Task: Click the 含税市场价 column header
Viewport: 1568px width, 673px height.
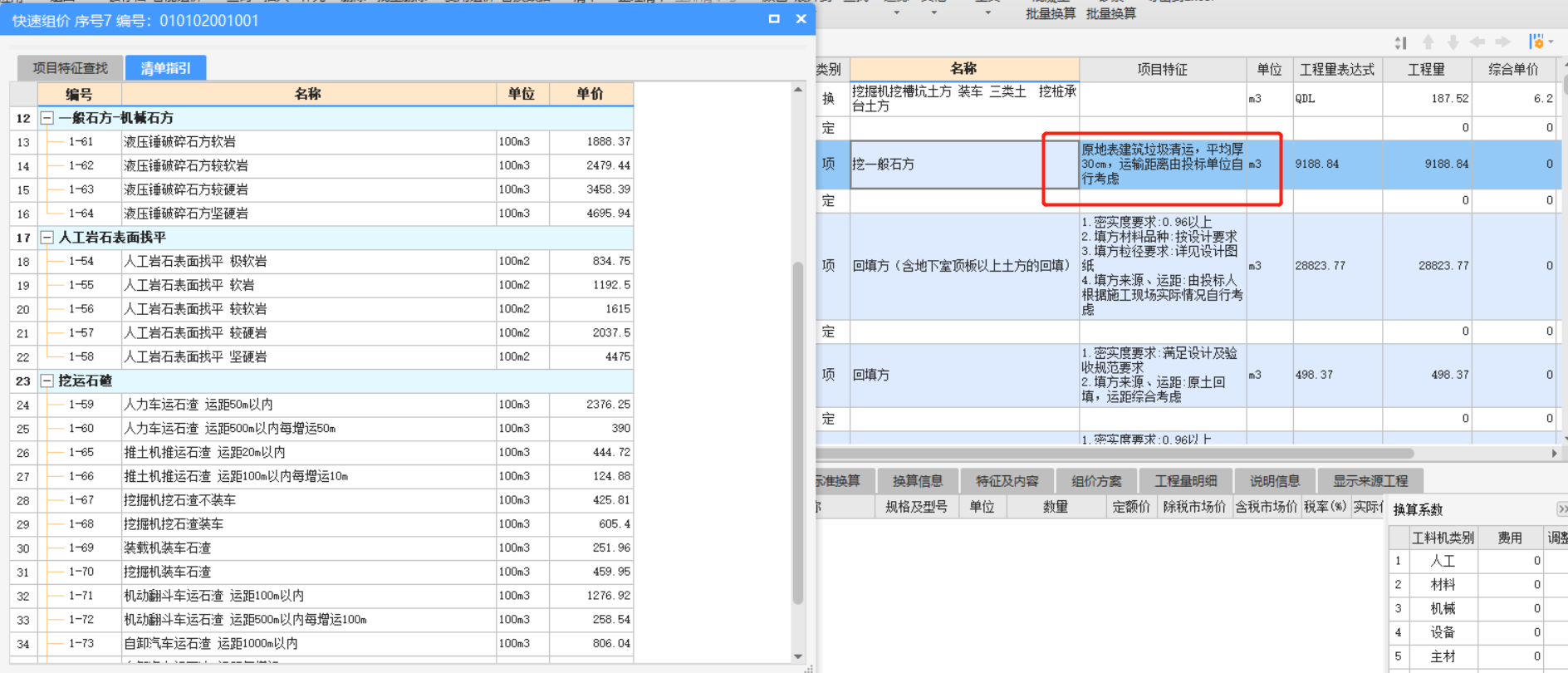Action: 1266,507
